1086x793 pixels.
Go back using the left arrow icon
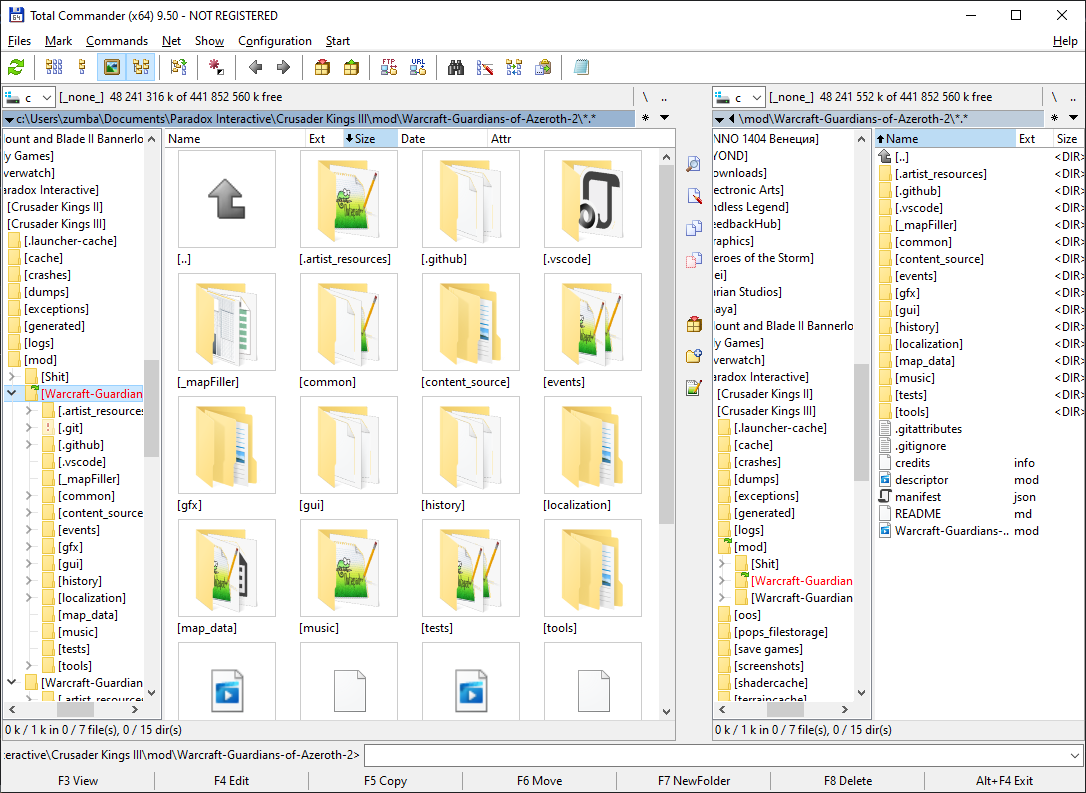click(x=255, y=67)
